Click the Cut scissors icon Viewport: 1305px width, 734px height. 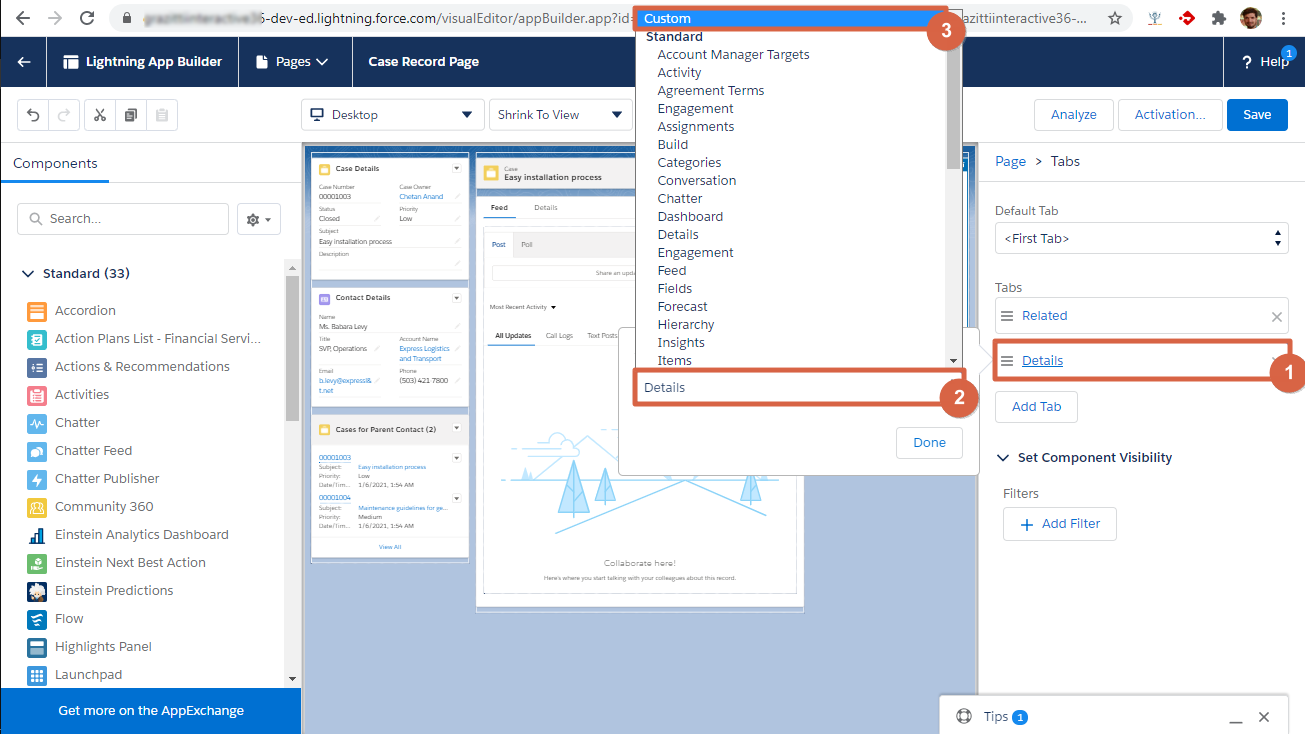coord(100,115)
